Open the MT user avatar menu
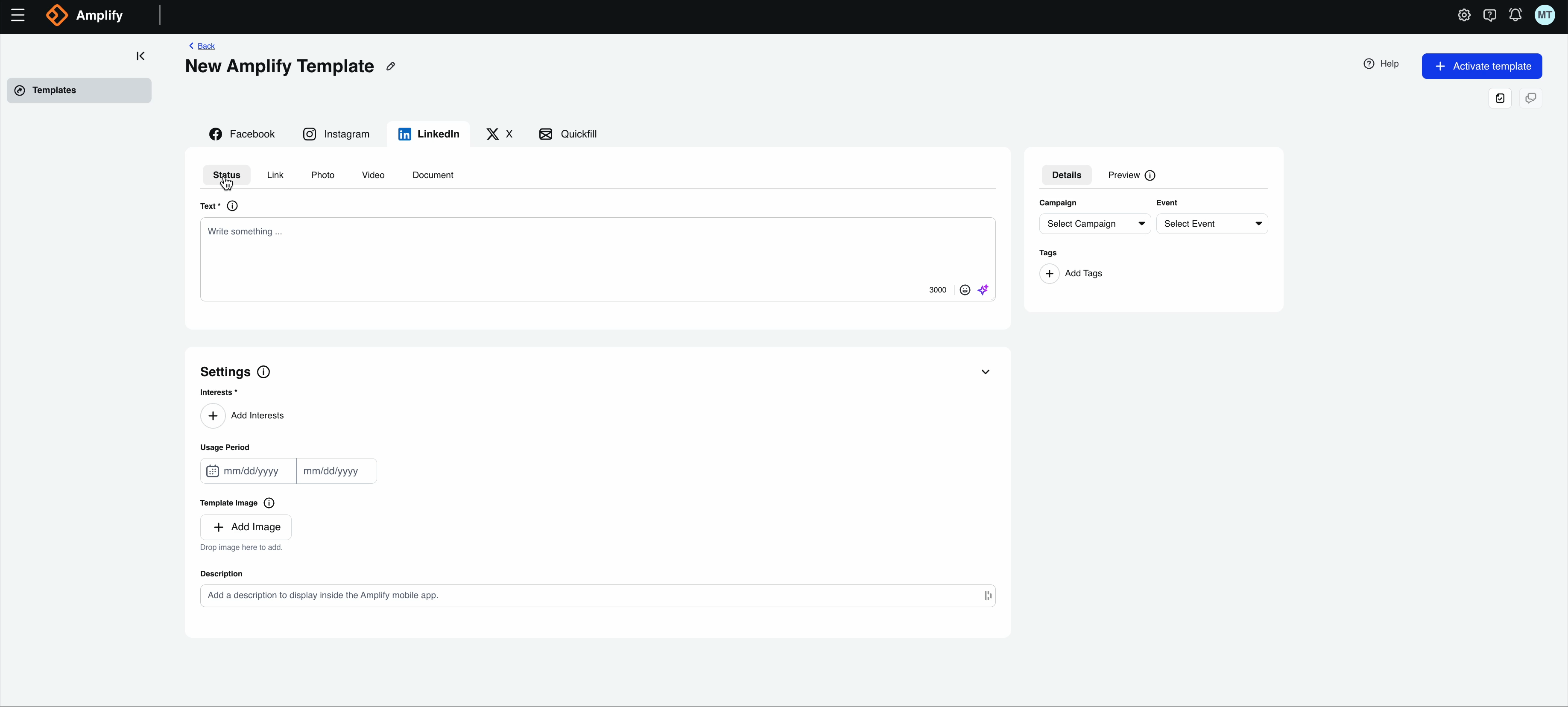The image size is (1568, 707). pos(1545,15)
